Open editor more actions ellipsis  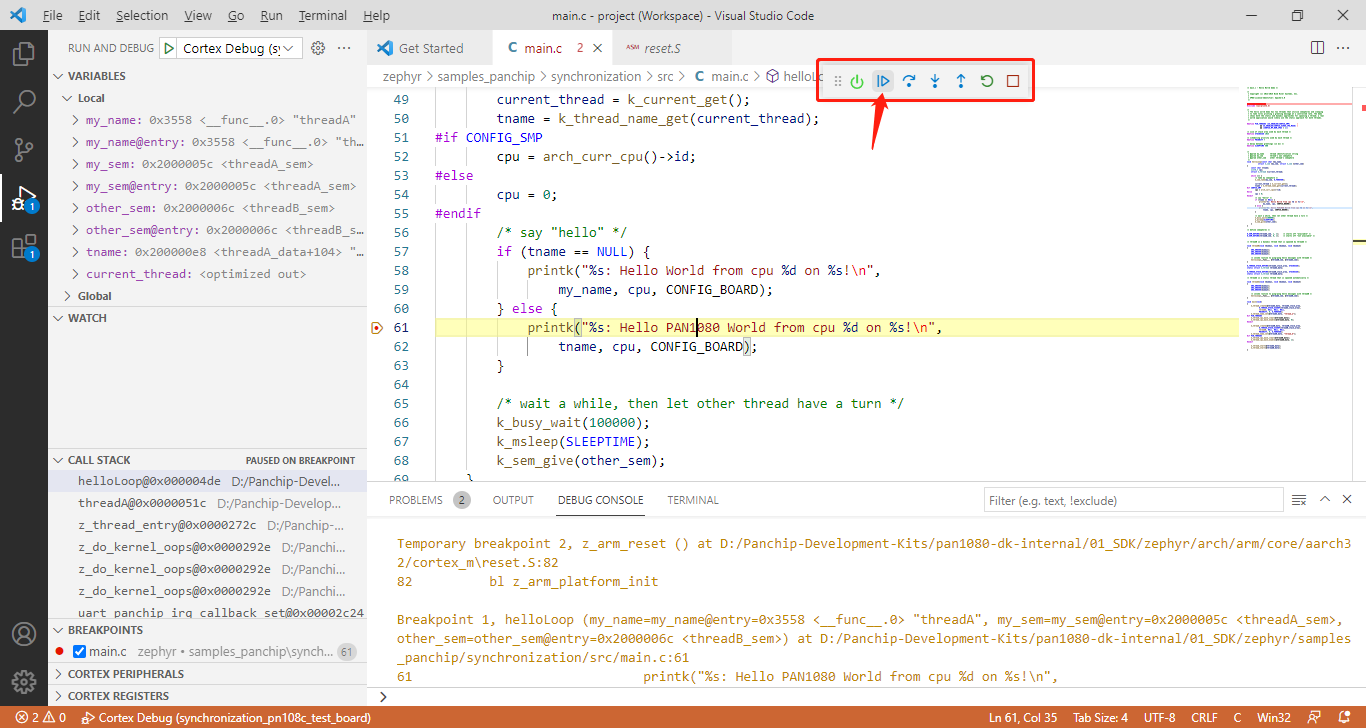coord(1345,48)
